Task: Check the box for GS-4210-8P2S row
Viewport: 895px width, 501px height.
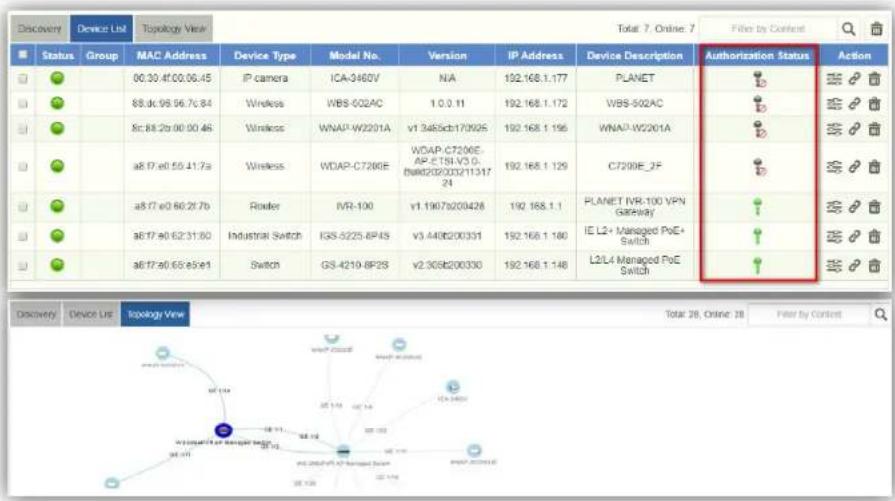Action: coord(23,265)
